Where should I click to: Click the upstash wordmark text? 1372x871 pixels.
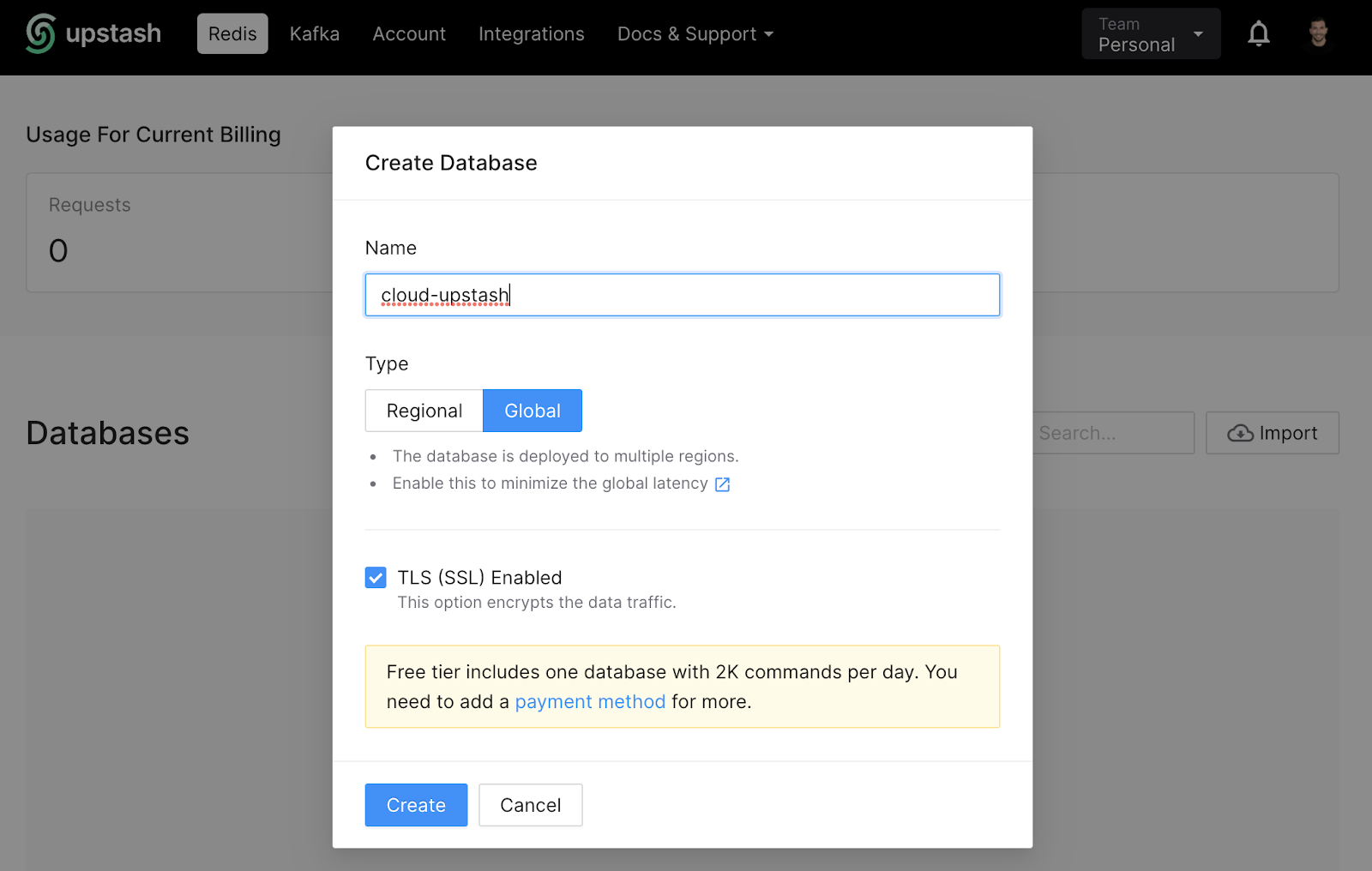click(x=113, y=33)
